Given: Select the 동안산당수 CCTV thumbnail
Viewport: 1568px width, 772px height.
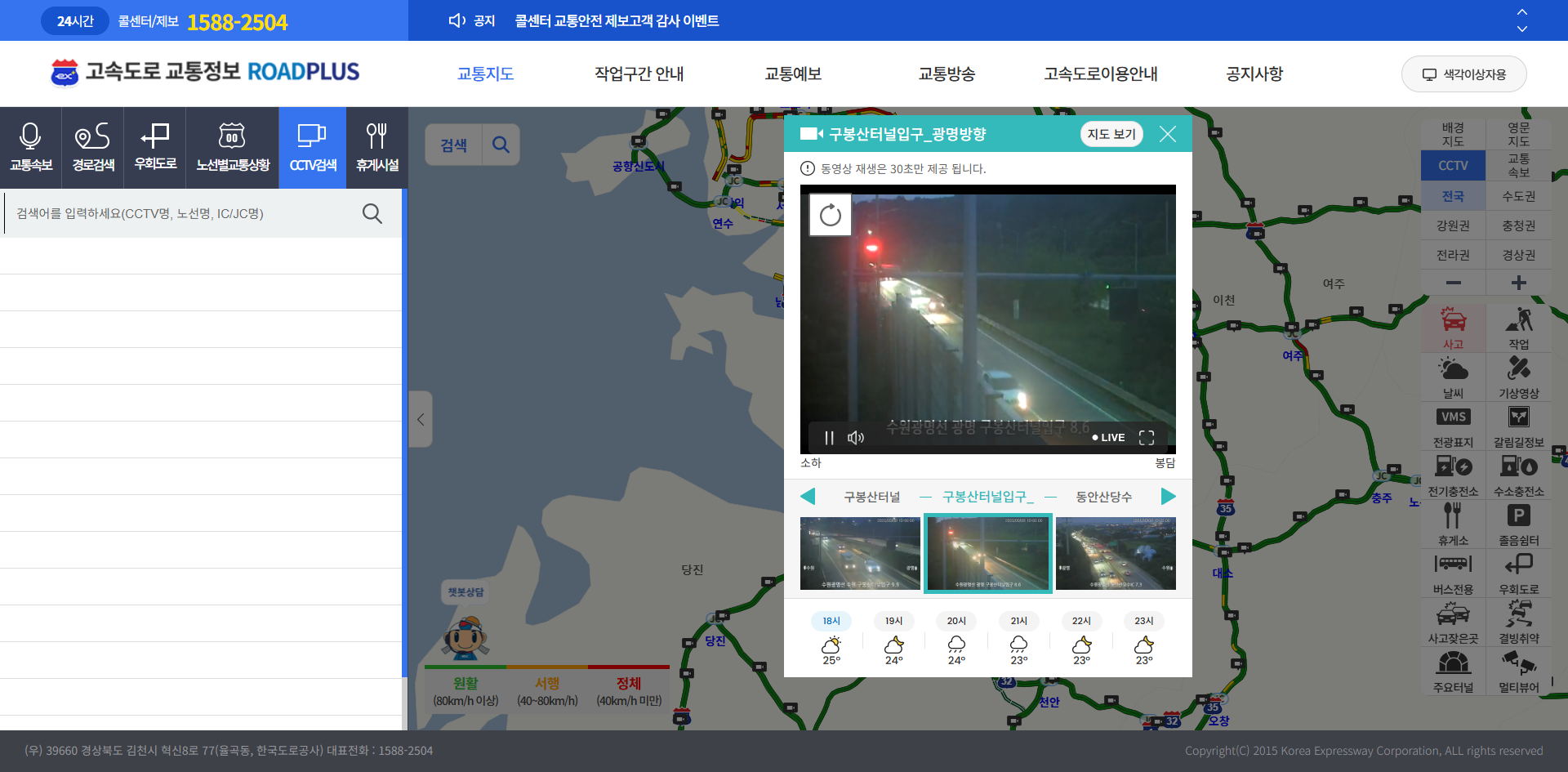Looking at the screenshot, I should 1116,553.
